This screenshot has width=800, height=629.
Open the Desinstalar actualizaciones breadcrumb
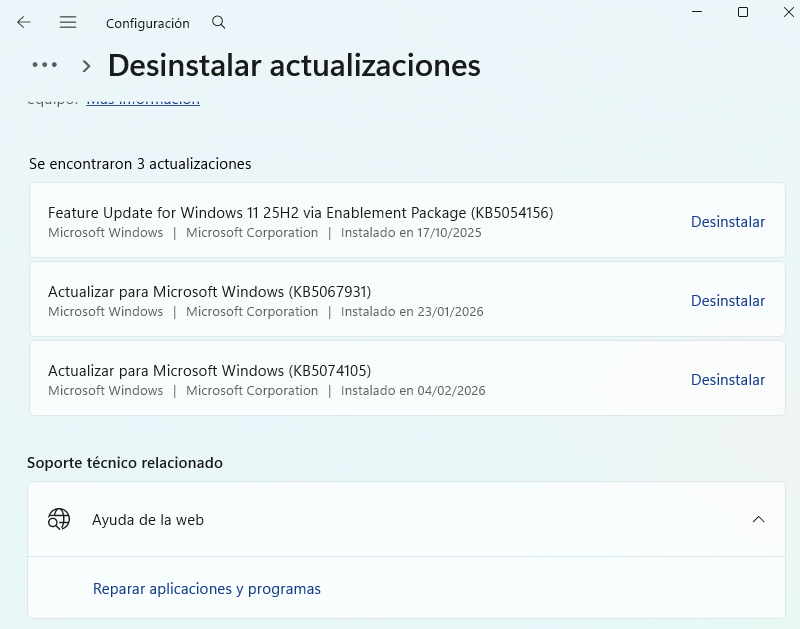(294, 66)
